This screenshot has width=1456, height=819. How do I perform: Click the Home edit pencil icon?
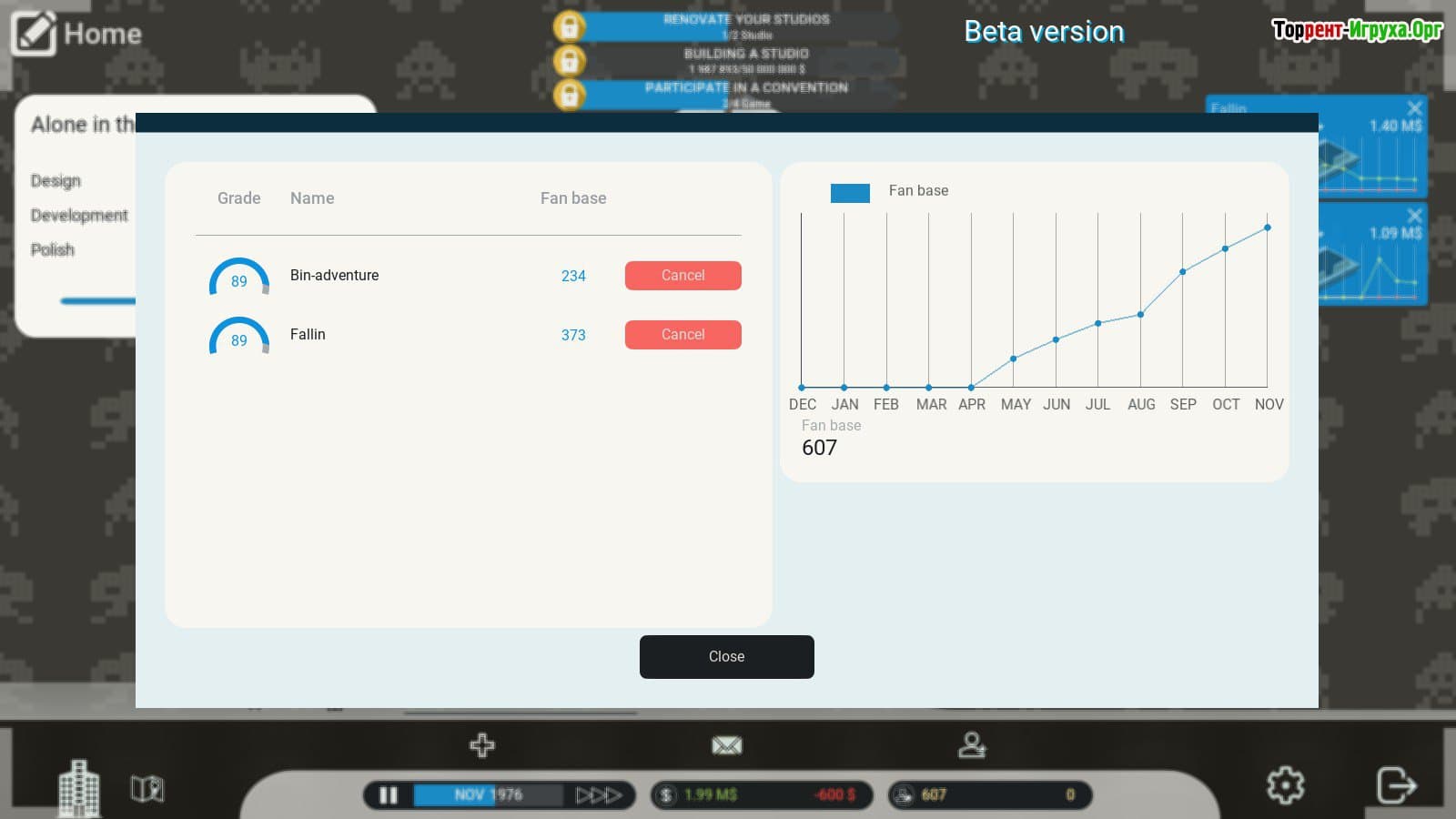click(34, 34)
